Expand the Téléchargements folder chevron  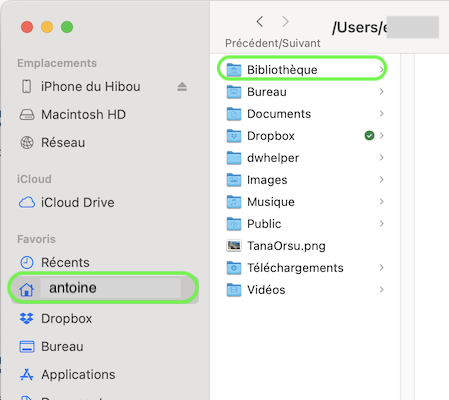click(381, 267)
